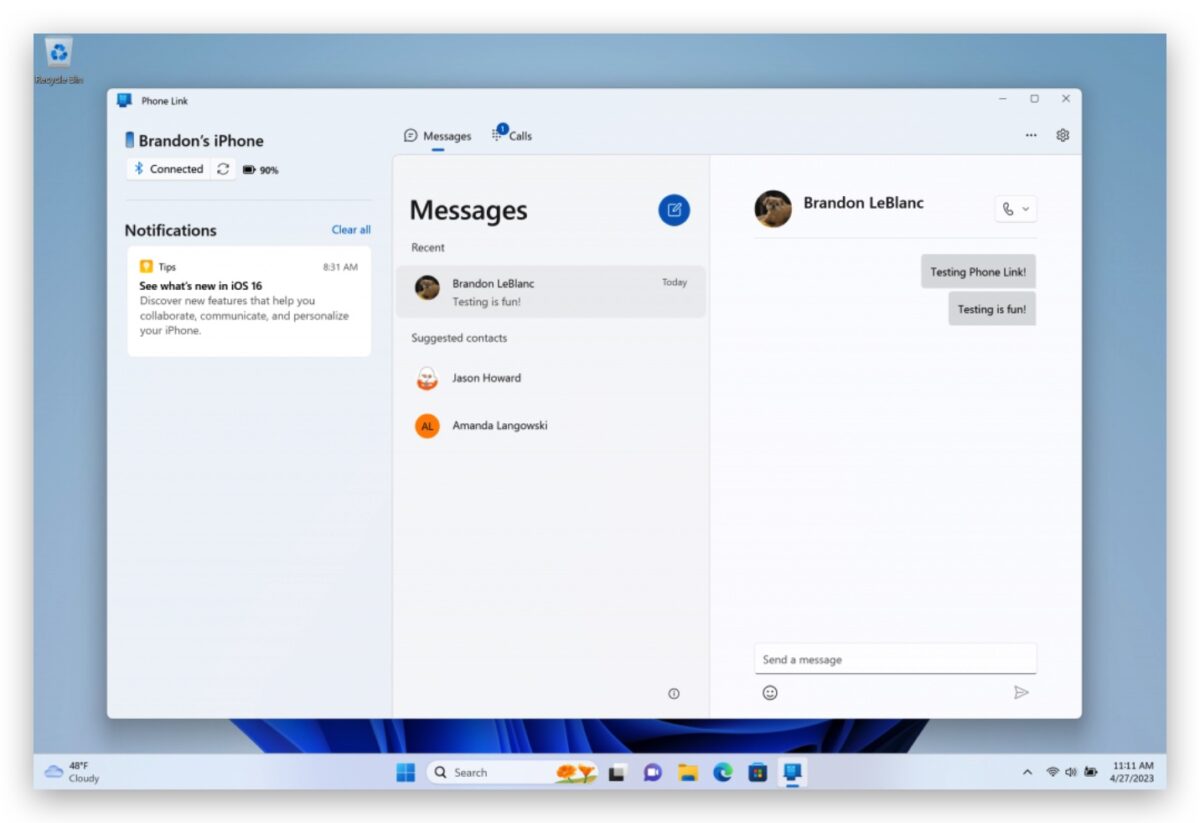Click the taskbar Search box
This screenshot has height=823, width=1200.
point(514,772)
